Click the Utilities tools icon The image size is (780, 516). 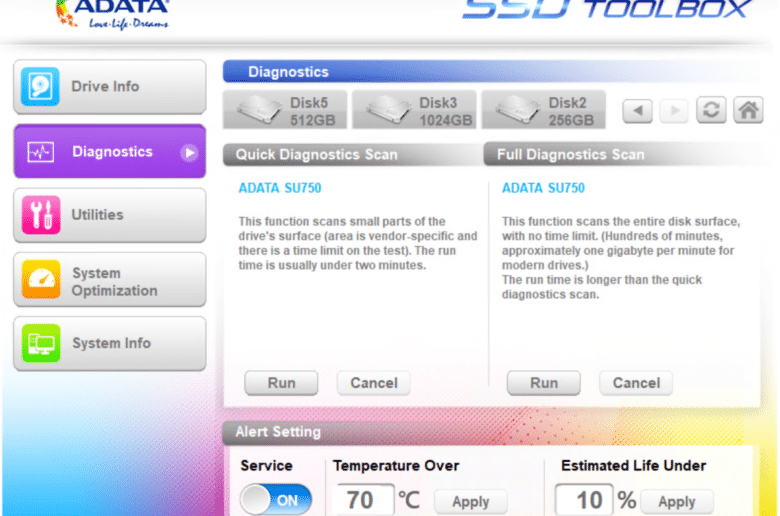point(41,215)
